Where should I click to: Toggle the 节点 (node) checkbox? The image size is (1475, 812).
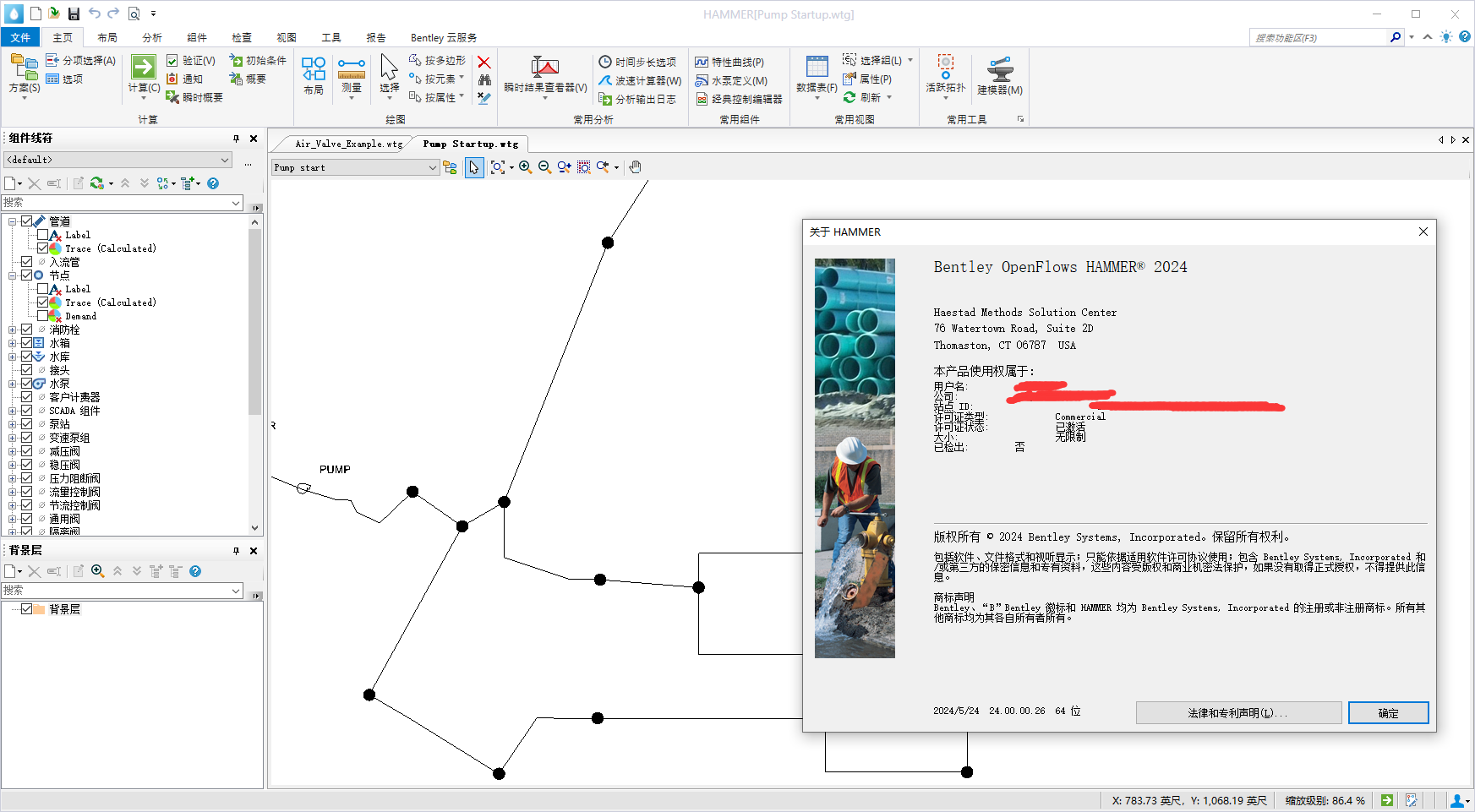27,275
